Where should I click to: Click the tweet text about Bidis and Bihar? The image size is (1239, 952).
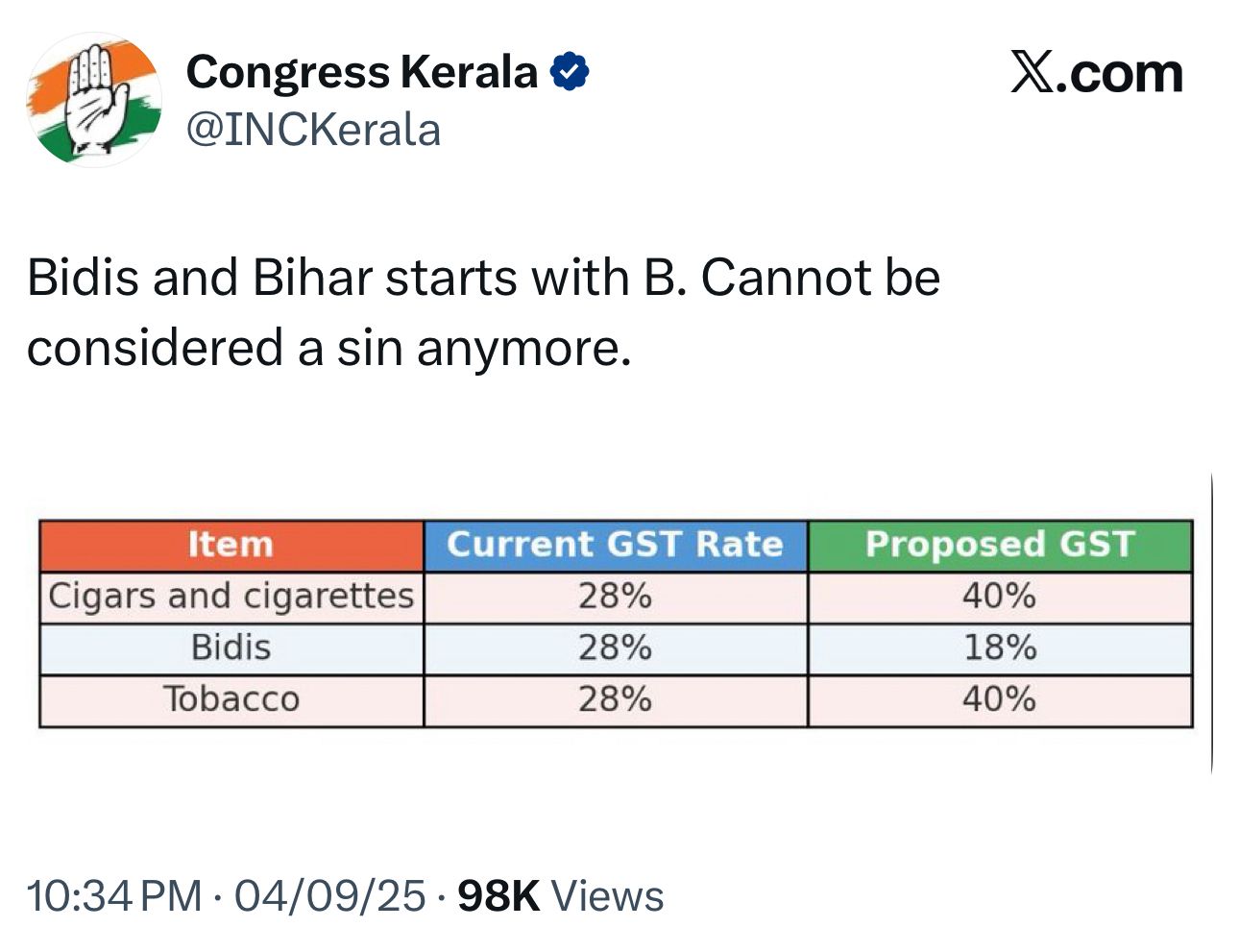coord(483,312)
